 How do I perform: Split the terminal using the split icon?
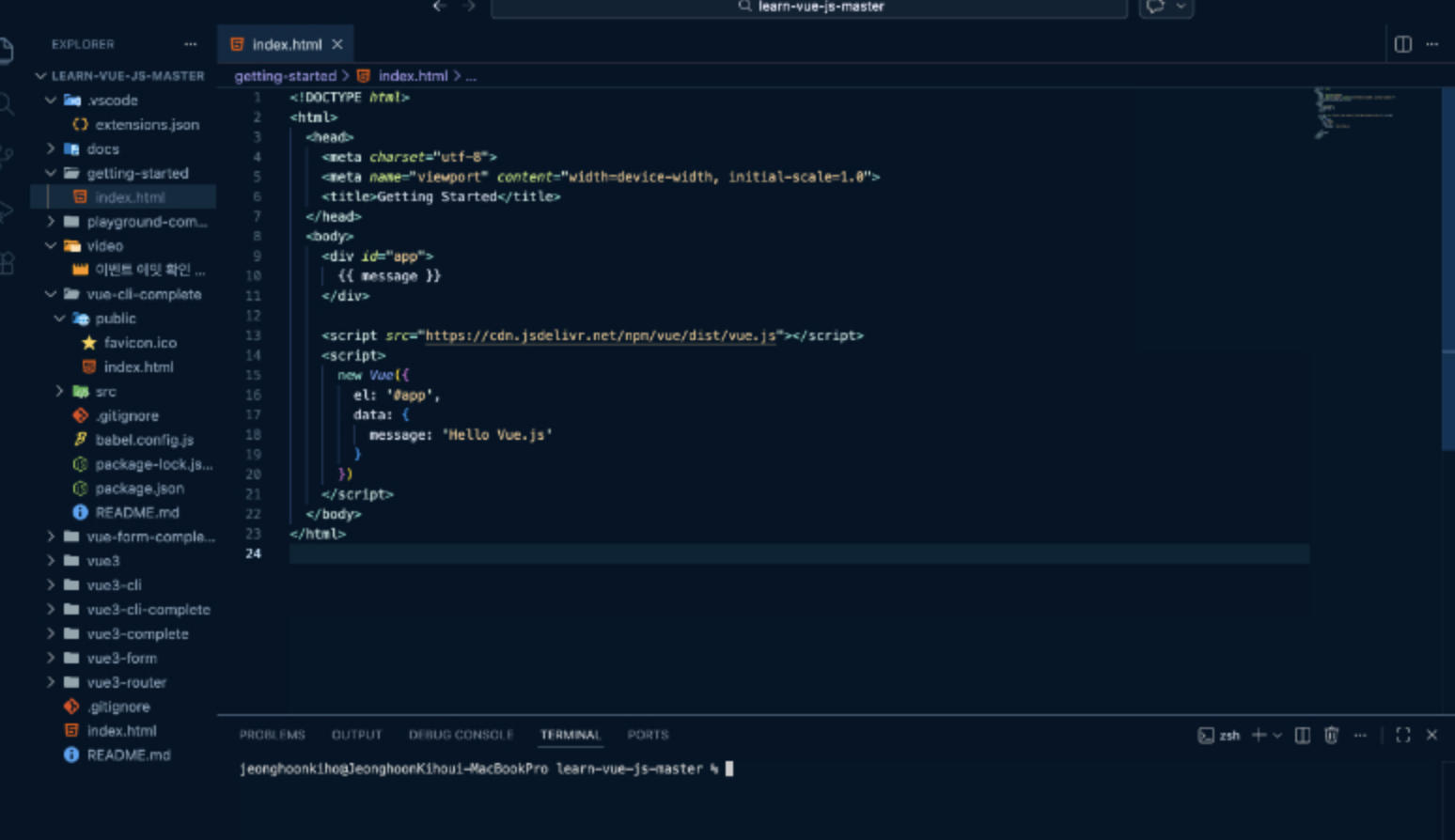point(1302,735)
